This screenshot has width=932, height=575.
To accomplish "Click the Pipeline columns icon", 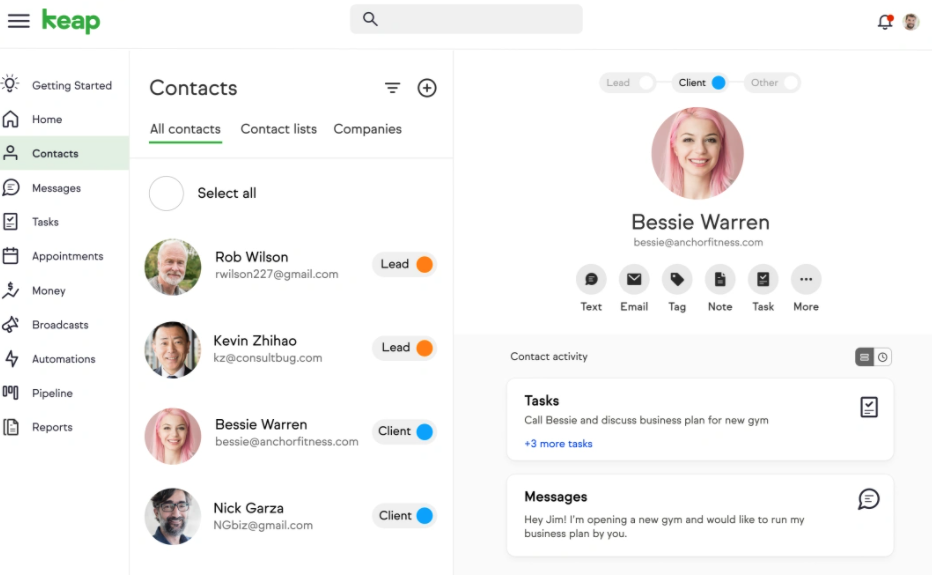I will coord(11,392).
